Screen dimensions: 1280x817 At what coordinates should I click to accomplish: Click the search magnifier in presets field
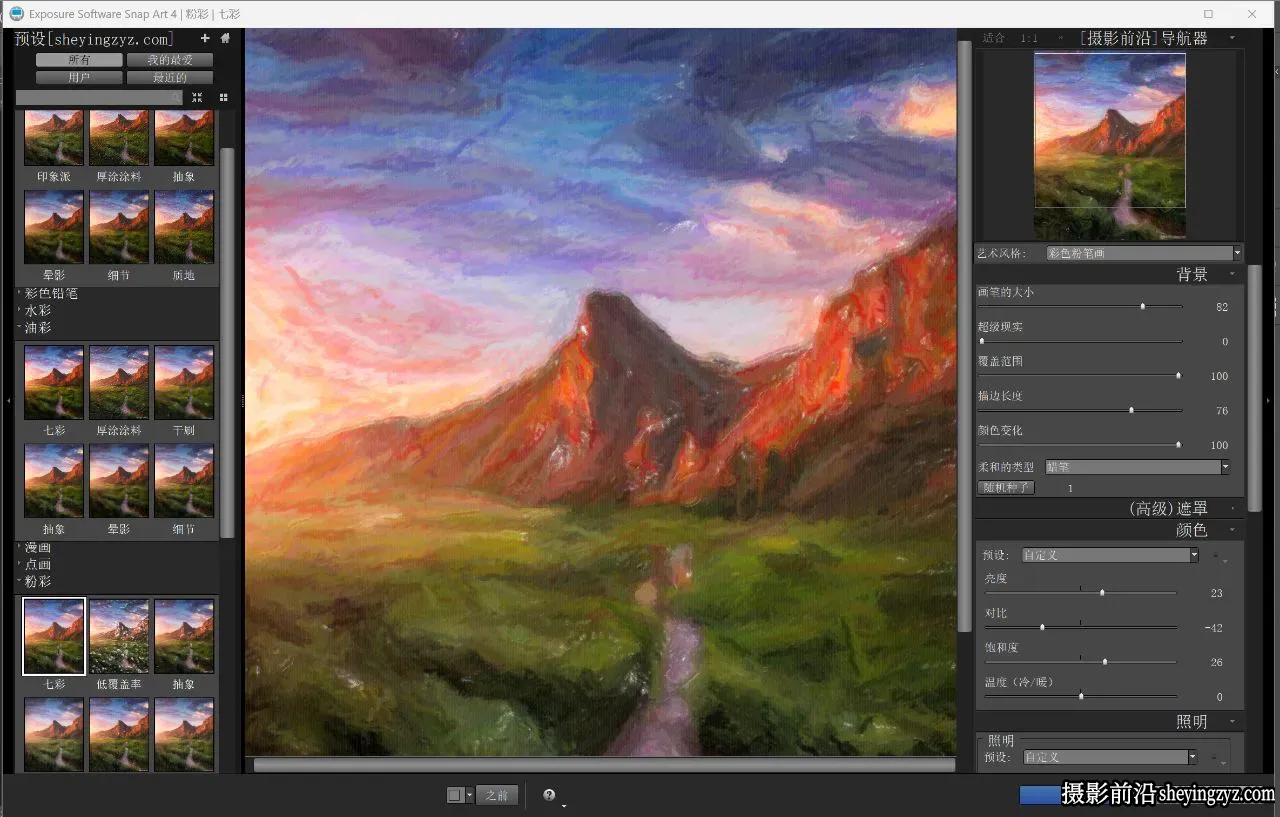tap(177, 97)
